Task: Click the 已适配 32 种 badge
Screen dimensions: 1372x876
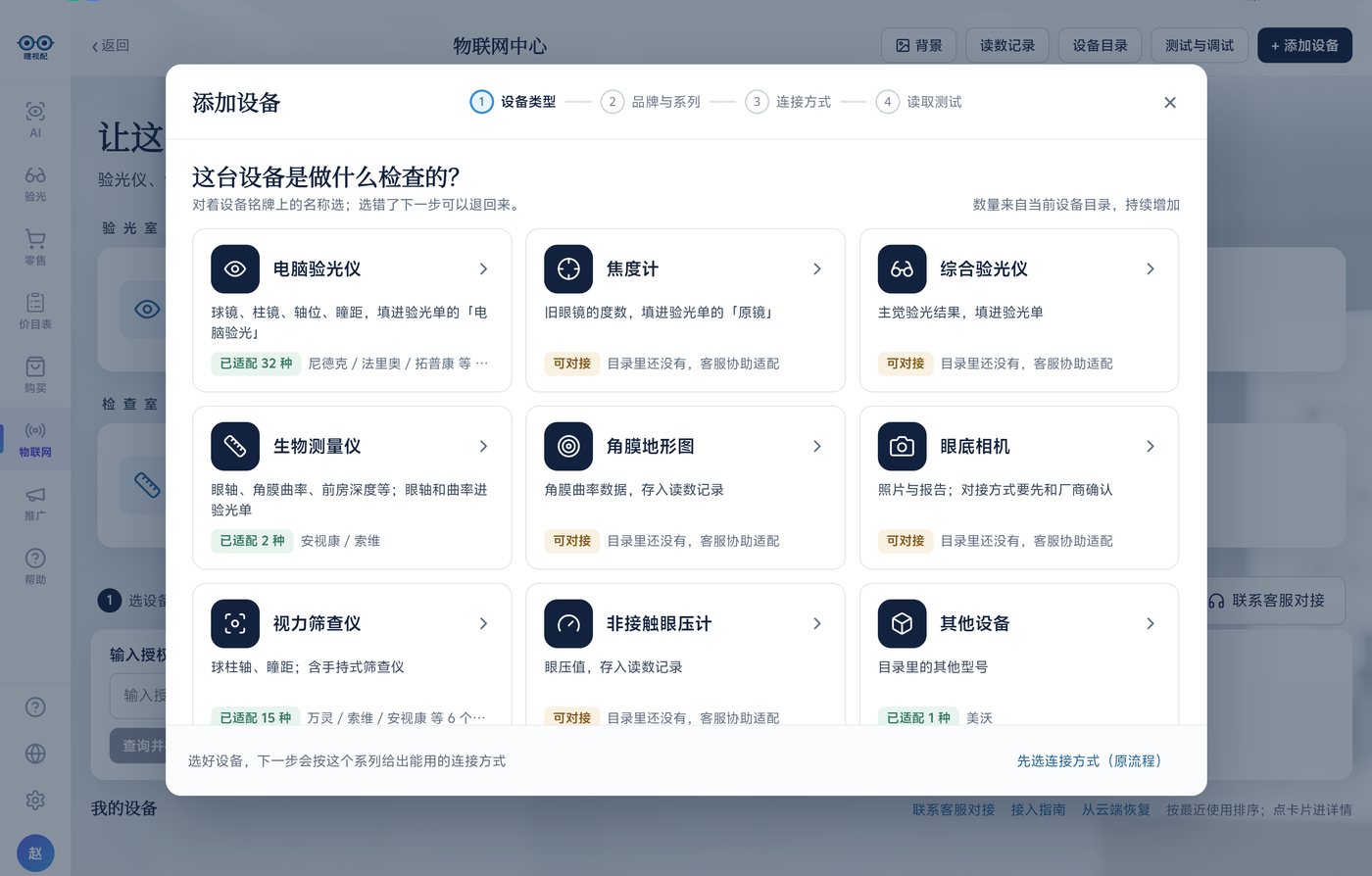Action: (x=256, y=363)
